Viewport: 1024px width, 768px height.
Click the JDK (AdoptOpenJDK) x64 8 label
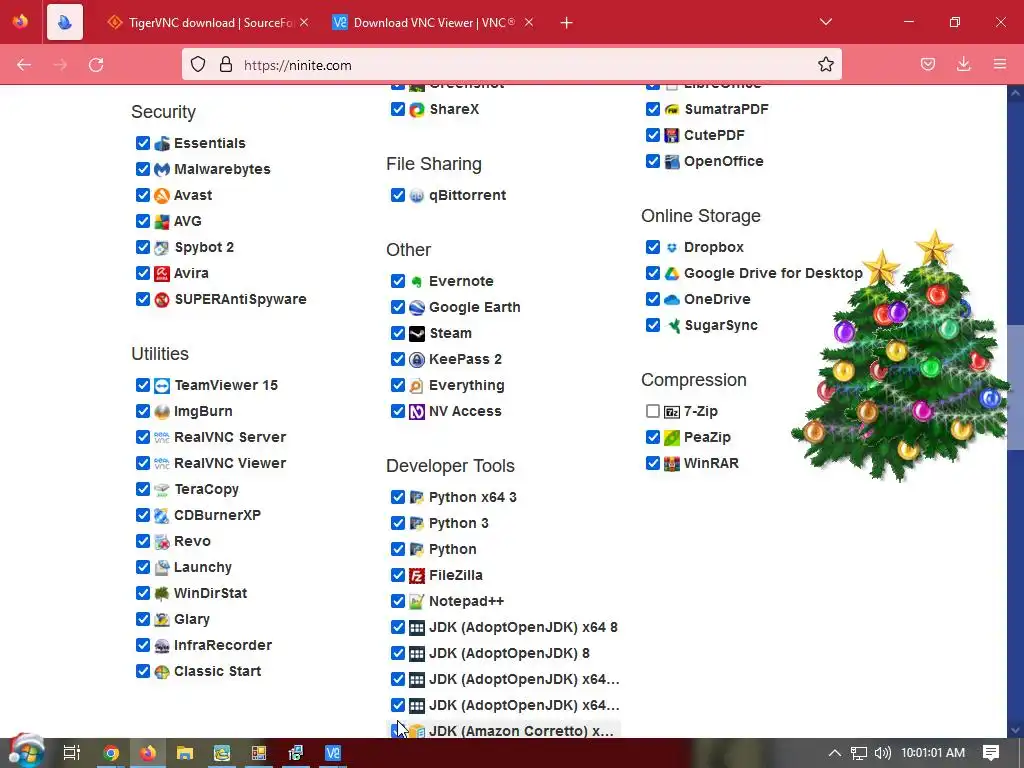(523, 627)
